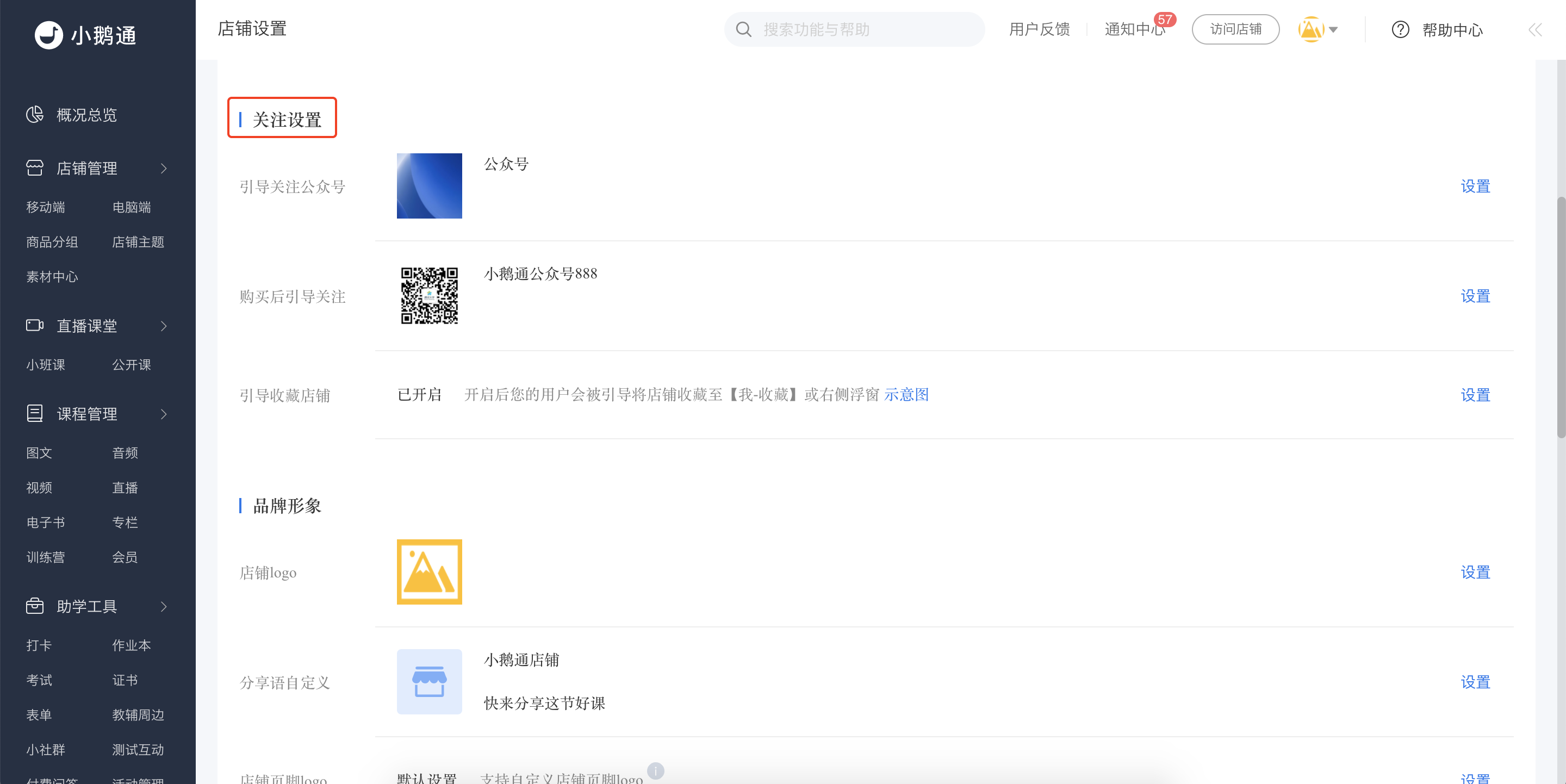Open 作业本 in sidebar

(x=131, y=645)
